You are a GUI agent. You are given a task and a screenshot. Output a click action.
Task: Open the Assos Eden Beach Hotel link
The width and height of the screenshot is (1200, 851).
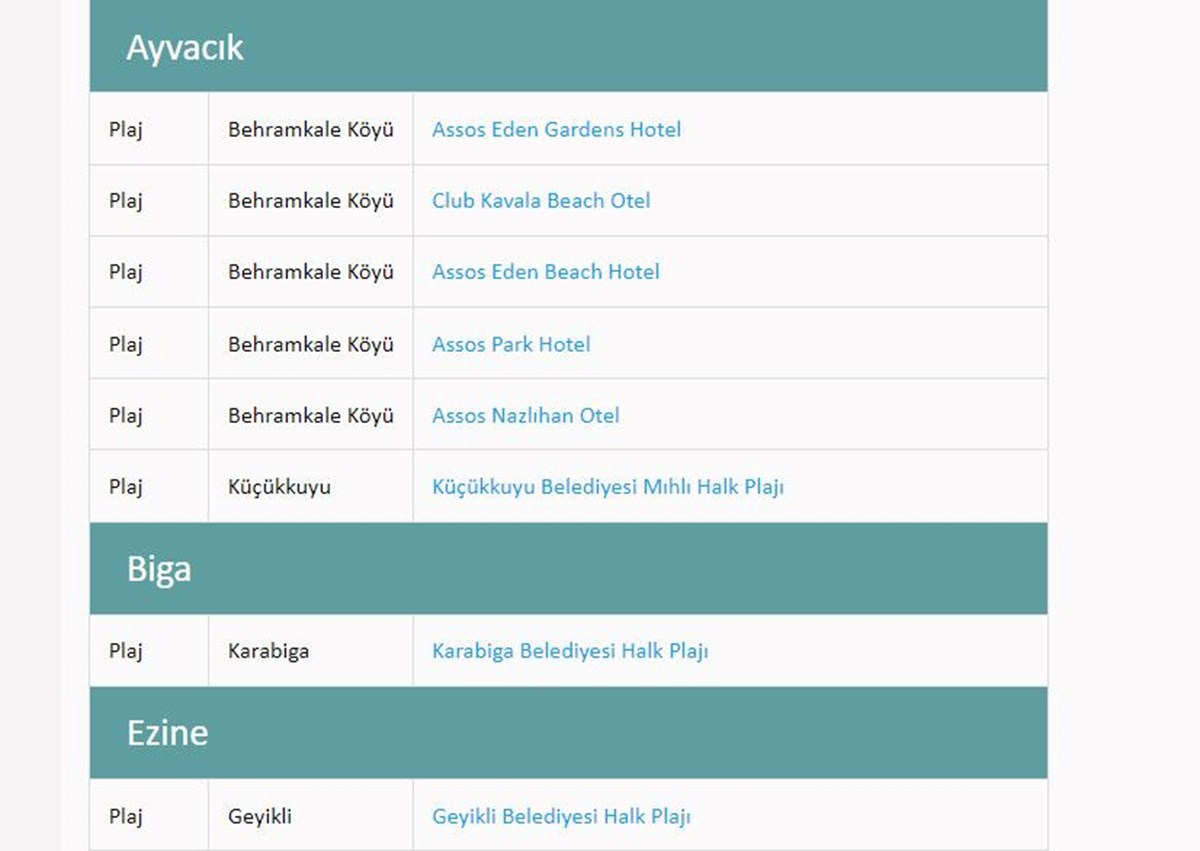coord(546,272)
